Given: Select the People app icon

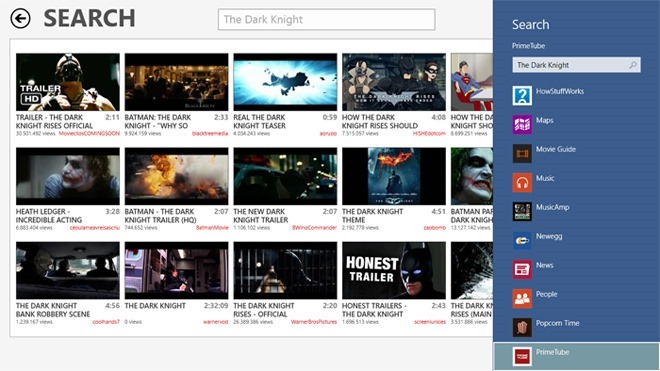Looking at the screenshot, I should click(x=522, y=299).
